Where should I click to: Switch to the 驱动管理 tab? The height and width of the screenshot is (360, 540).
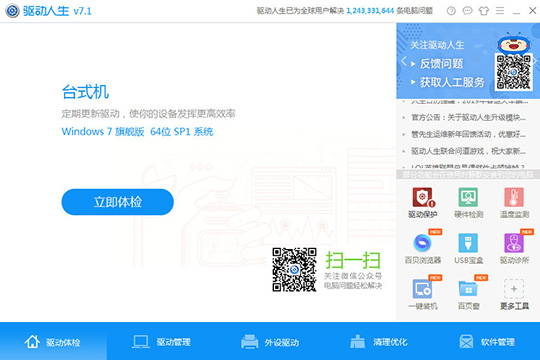(162, 342)
